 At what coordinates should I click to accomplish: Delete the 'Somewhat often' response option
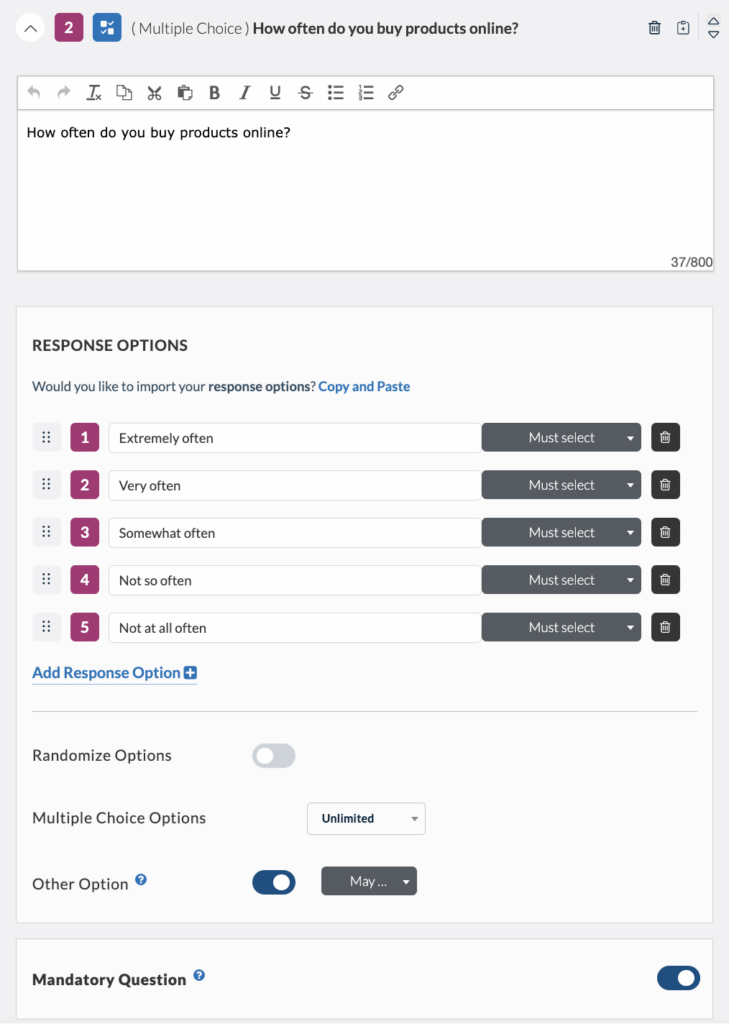[666, 533]
